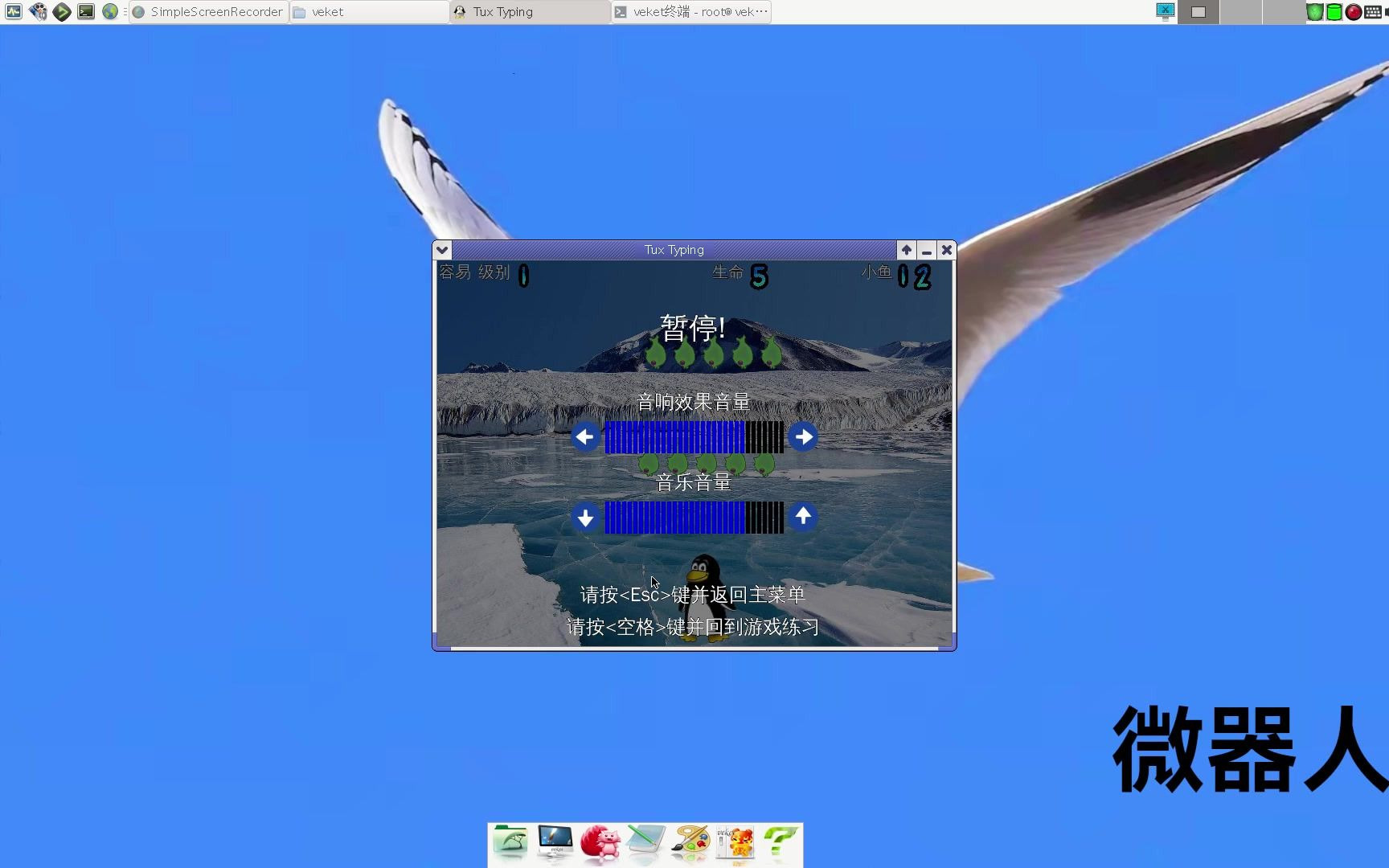
Task: Click the 请按<Esc>键并返回主菜单 text
Action: 693,595
